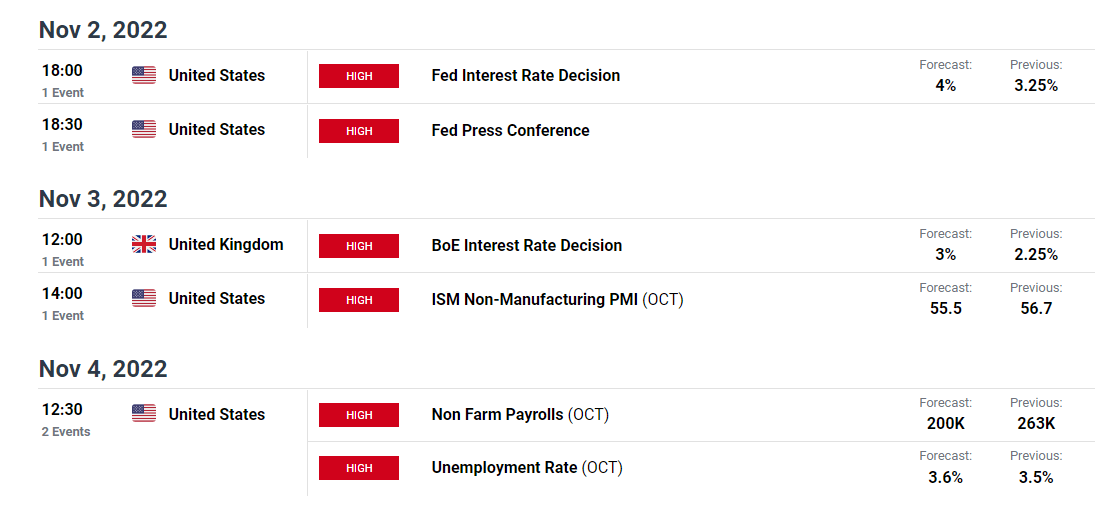Image resolution: width=1095 pixels, height=508 pixels.
Task: Click HIGH badge for Fed Press Conference
Action: pos(359,131)
